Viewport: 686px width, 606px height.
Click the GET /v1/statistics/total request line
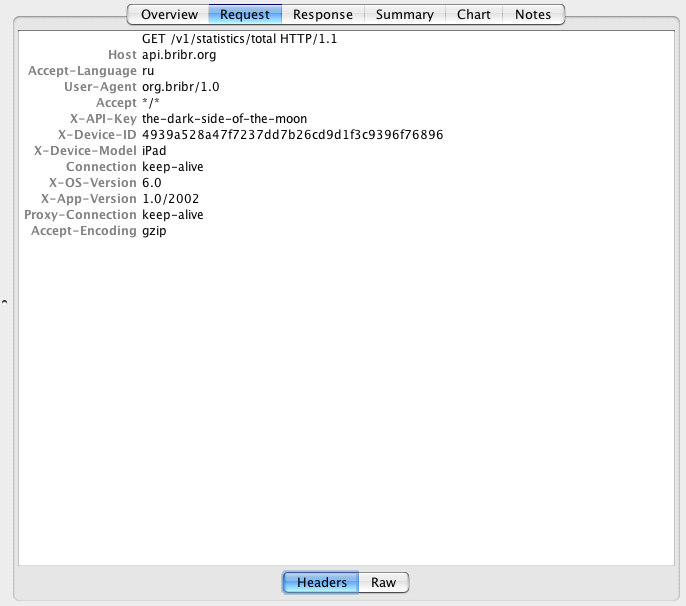click(239, 39)
